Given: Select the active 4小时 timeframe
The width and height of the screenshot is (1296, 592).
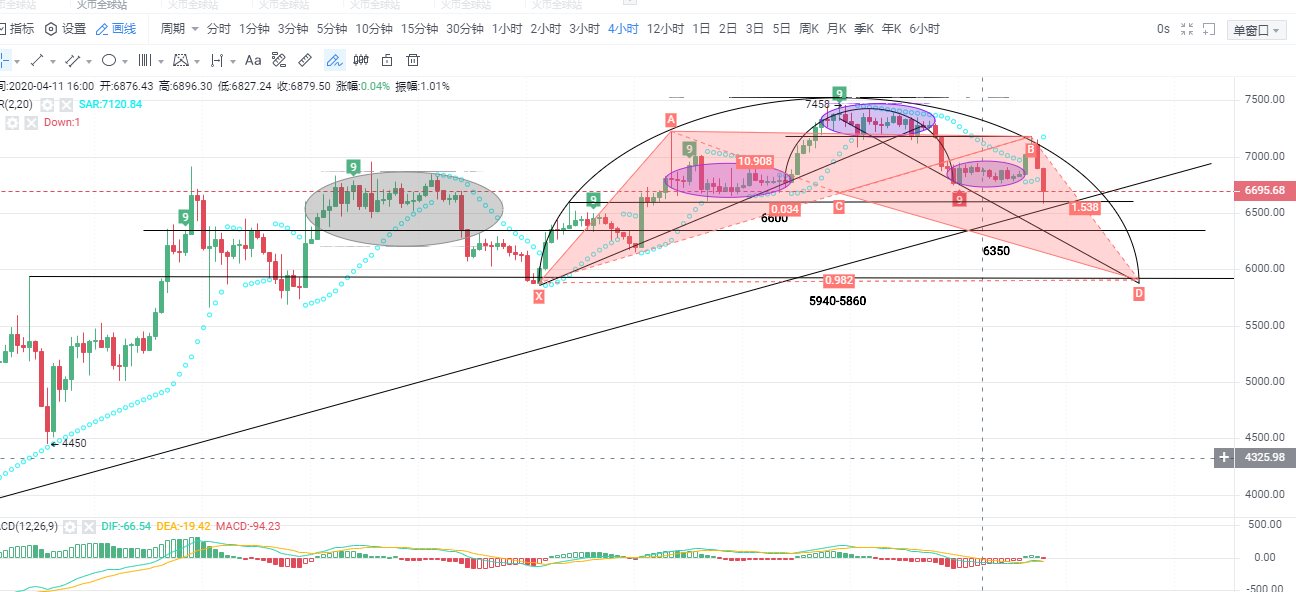Looking at the screenshot, I should [624, 29].
